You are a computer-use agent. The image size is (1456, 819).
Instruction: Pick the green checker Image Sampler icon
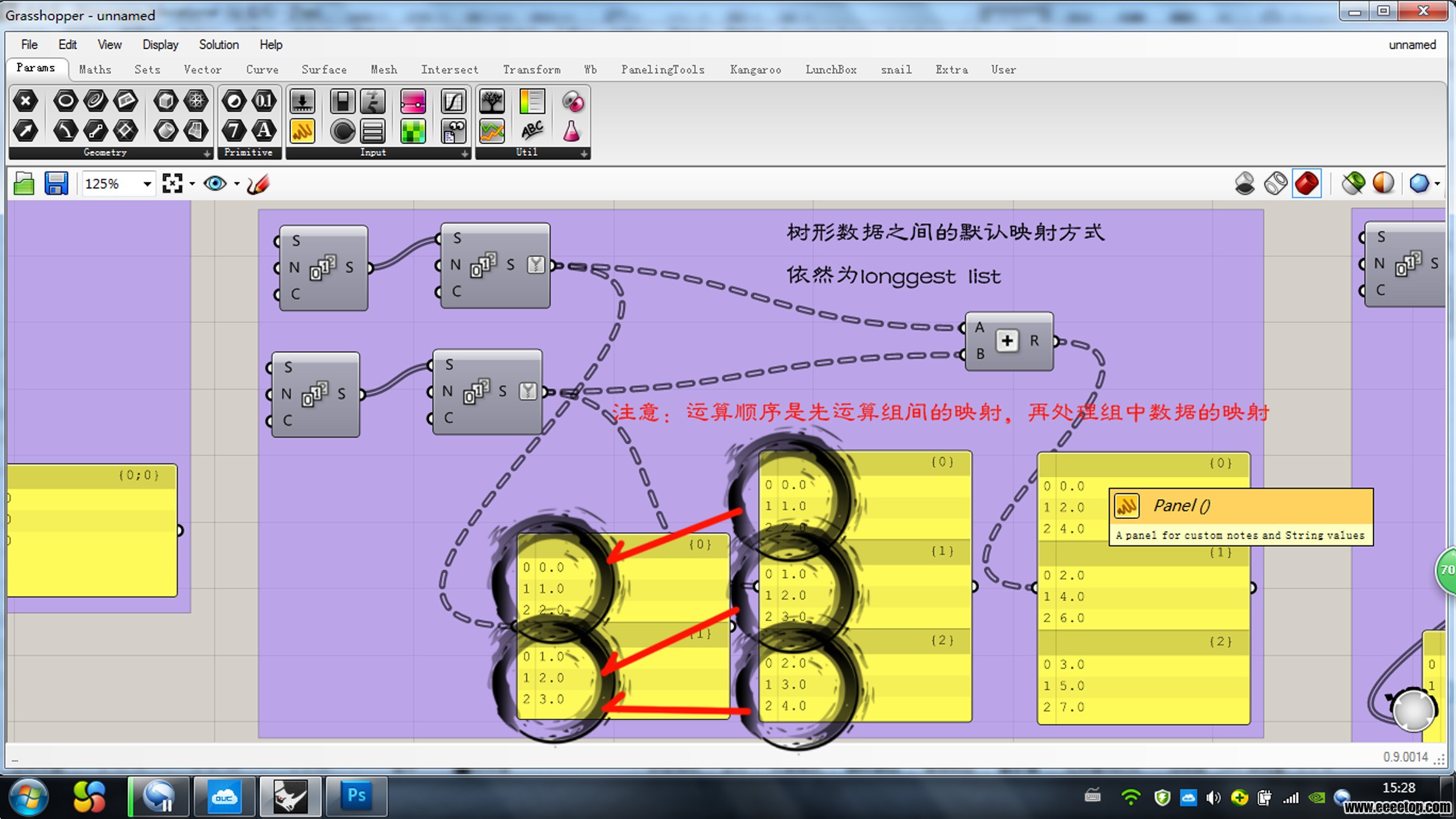[x=412, y=131]
